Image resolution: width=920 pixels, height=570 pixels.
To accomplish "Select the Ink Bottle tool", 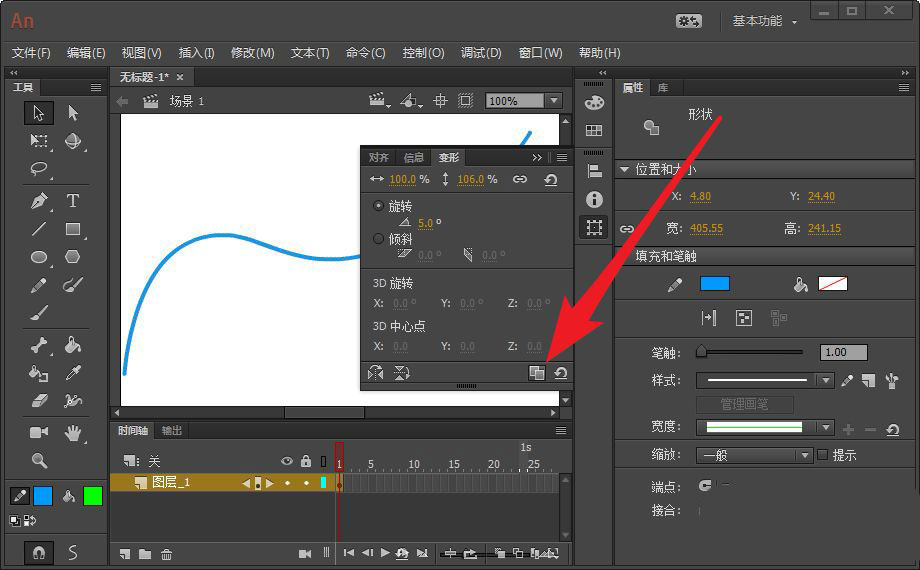I will pos(39,373).
